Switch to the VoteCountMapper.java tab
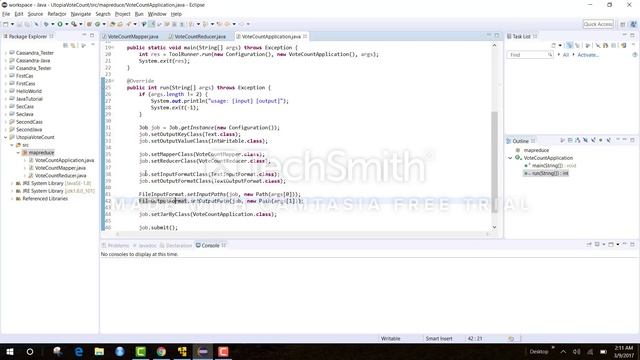This screenshot has height=360, width=640. [133, 36]
